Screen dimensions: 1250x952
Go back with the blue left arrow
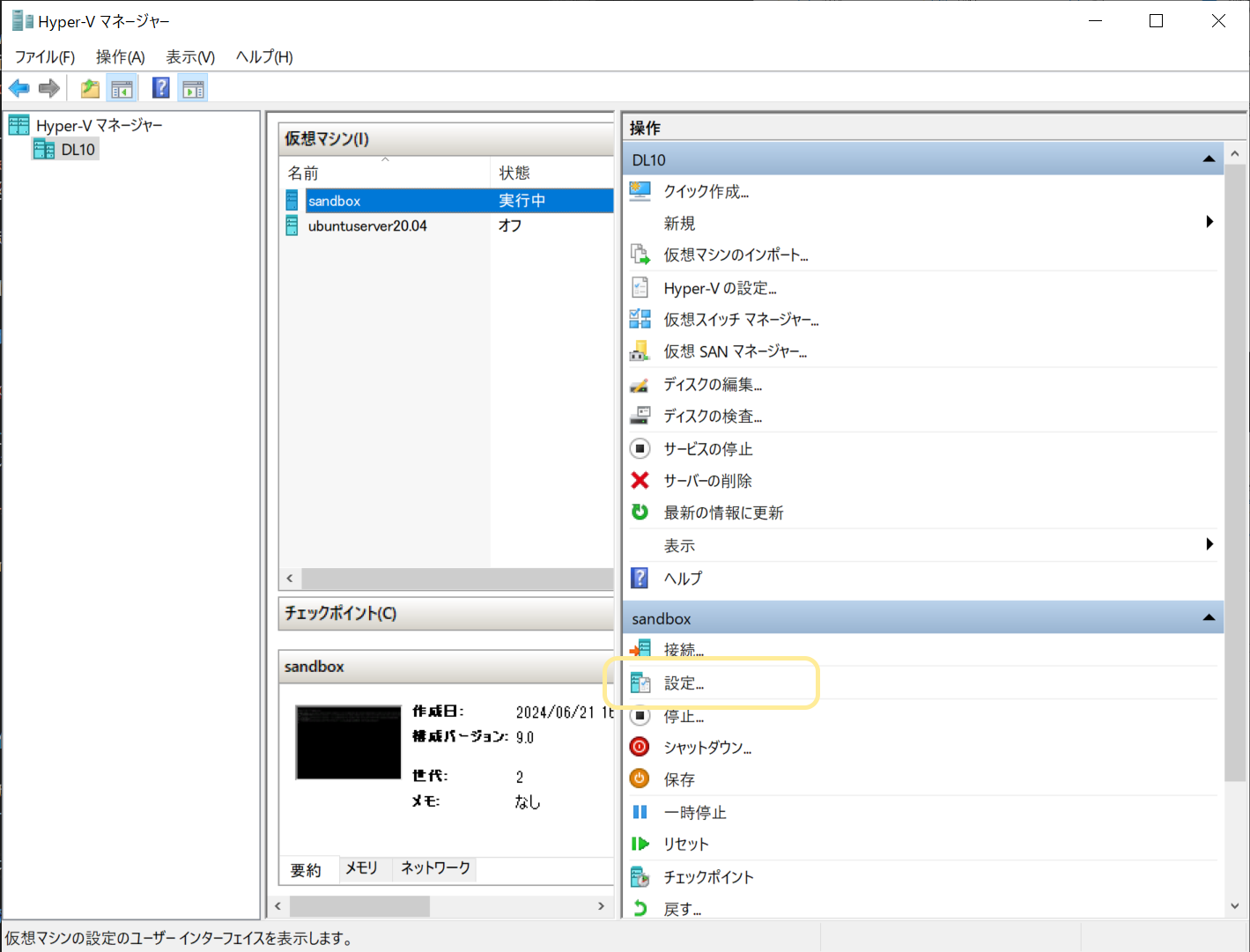[x=19, y=88]
